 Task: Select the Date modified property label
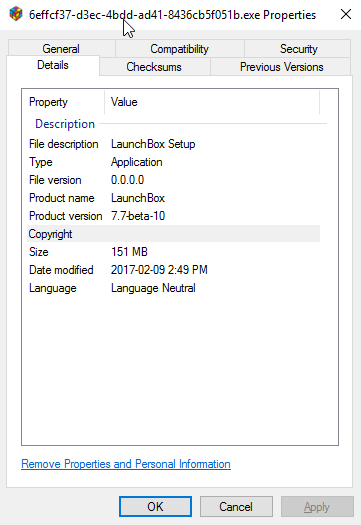click(x=61, y=270)
